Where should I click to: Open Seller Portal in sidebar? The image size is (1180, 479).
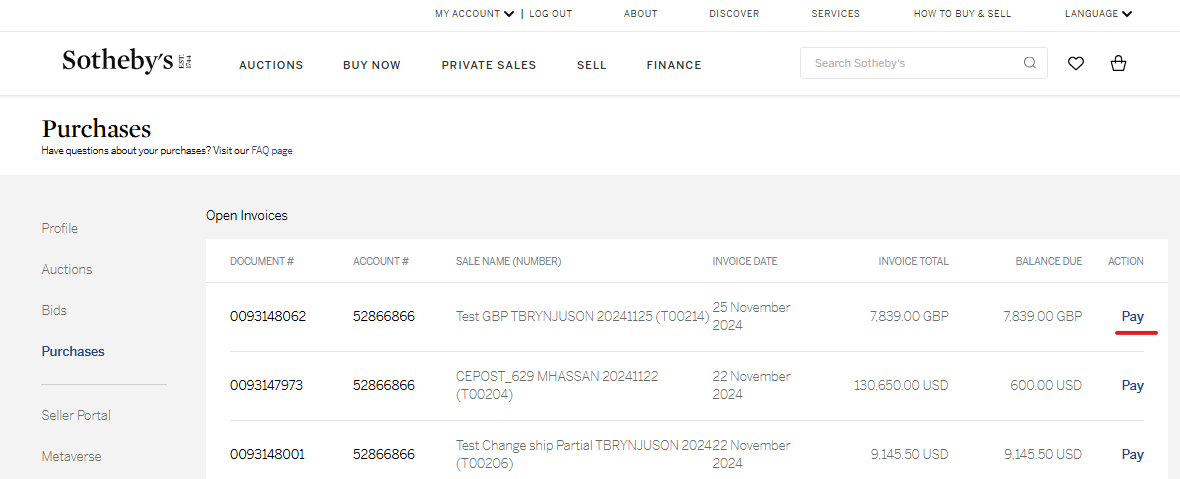point(76,415)
